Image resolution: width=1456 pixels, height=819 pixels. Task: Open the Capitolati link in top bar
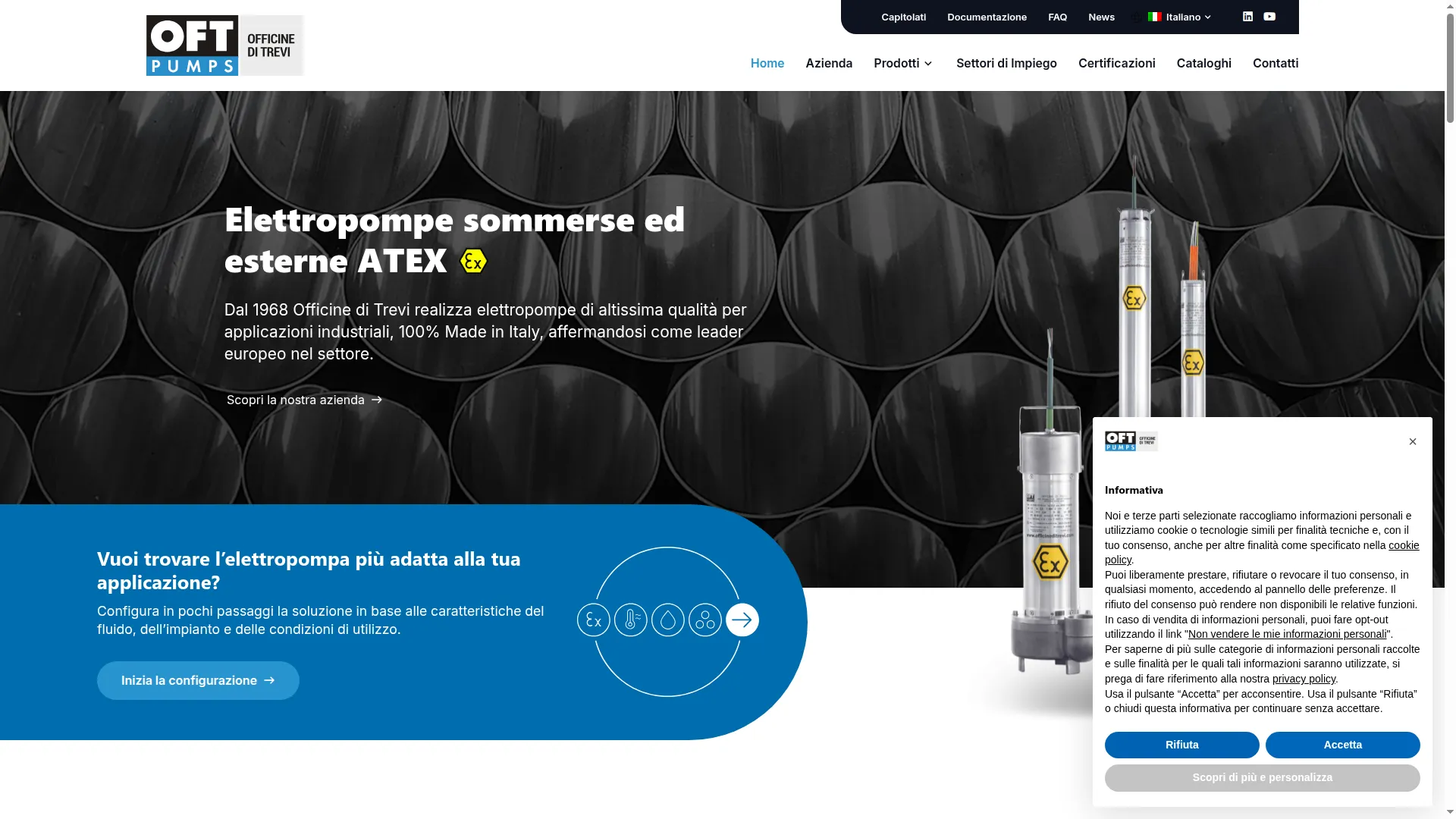(x=904, y=17)
